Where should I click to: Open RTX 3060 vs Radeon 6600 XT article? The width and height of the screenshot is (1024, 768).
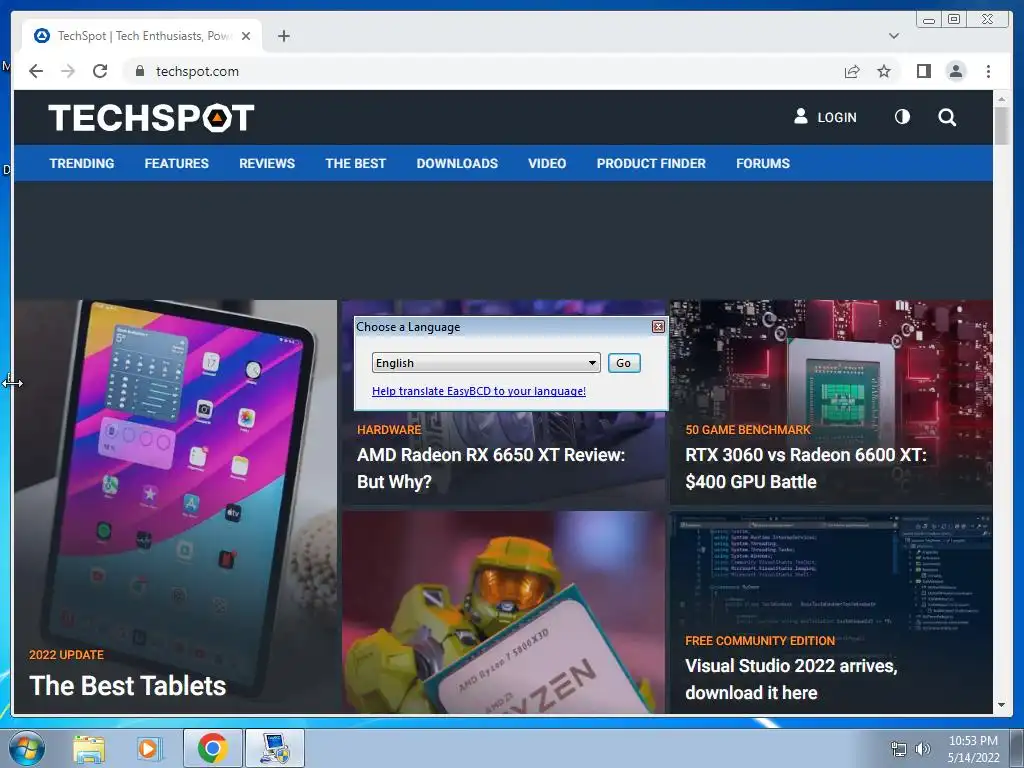click(806, 468)
